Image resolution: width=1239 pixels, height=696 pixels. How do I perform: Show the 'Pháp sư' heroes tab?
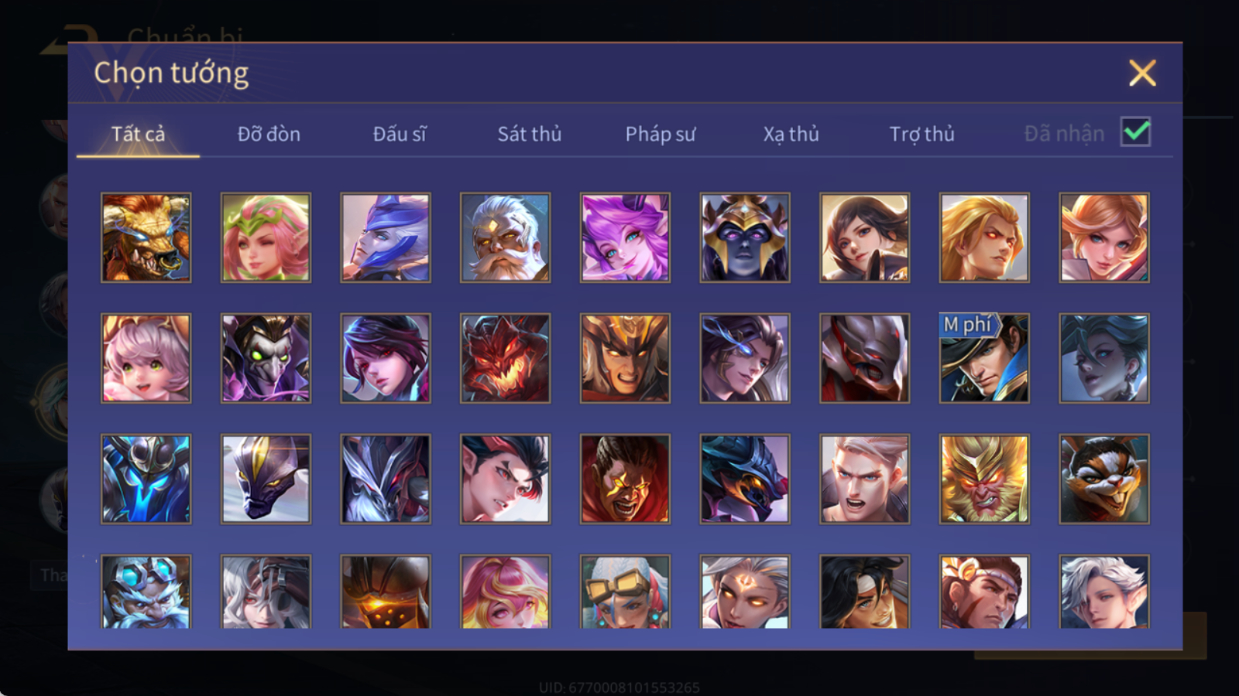point(660,134)
